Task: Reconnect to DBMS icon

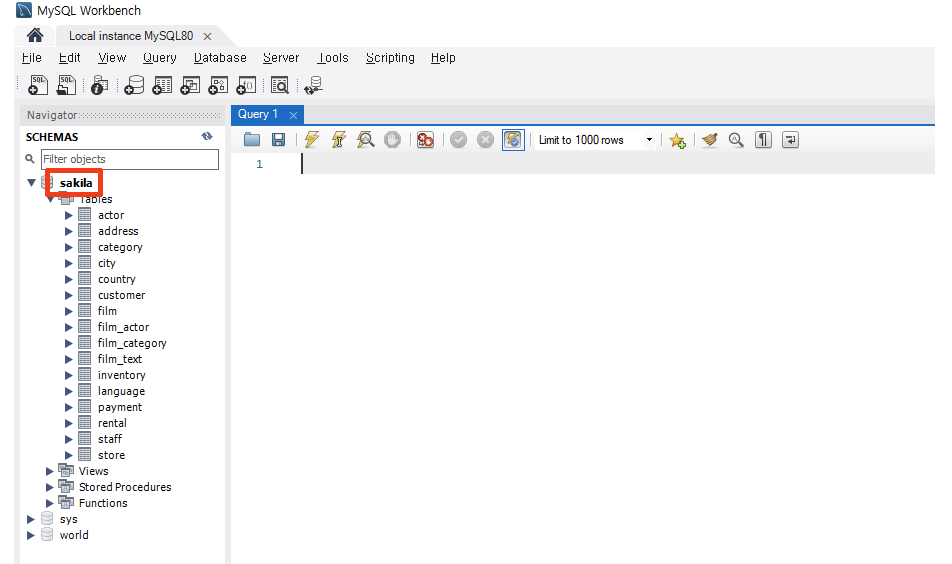Action: (314, 85)
